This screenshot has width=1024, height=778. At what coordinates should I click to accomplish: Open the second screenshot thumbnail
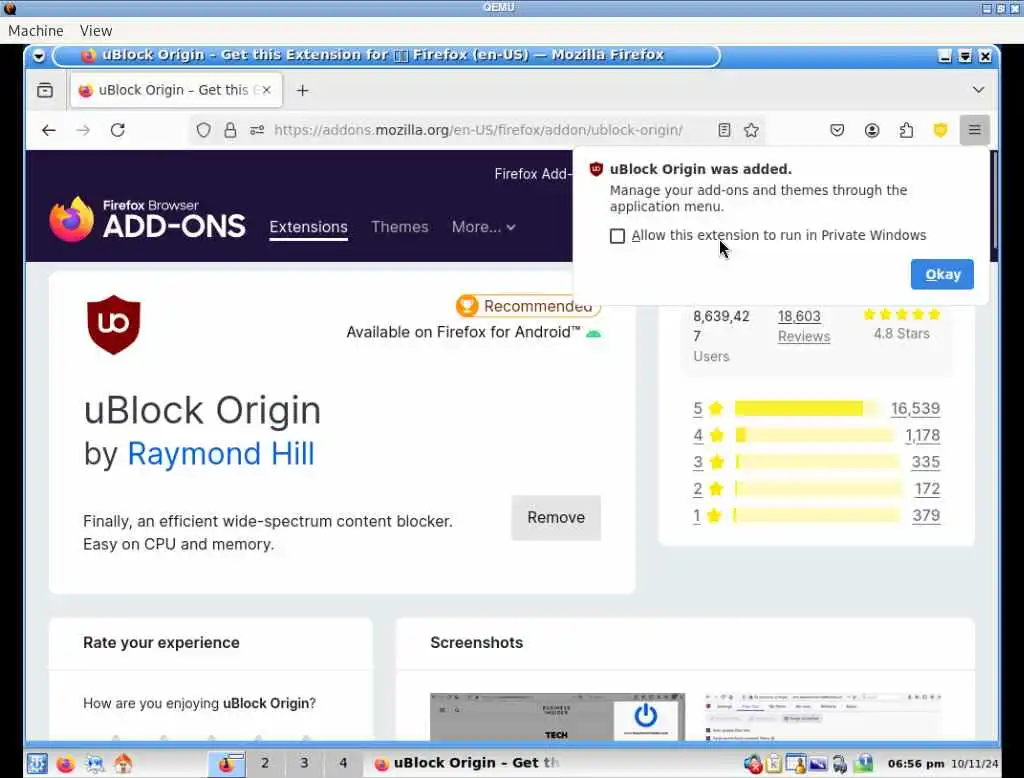(x=824, y=717)
